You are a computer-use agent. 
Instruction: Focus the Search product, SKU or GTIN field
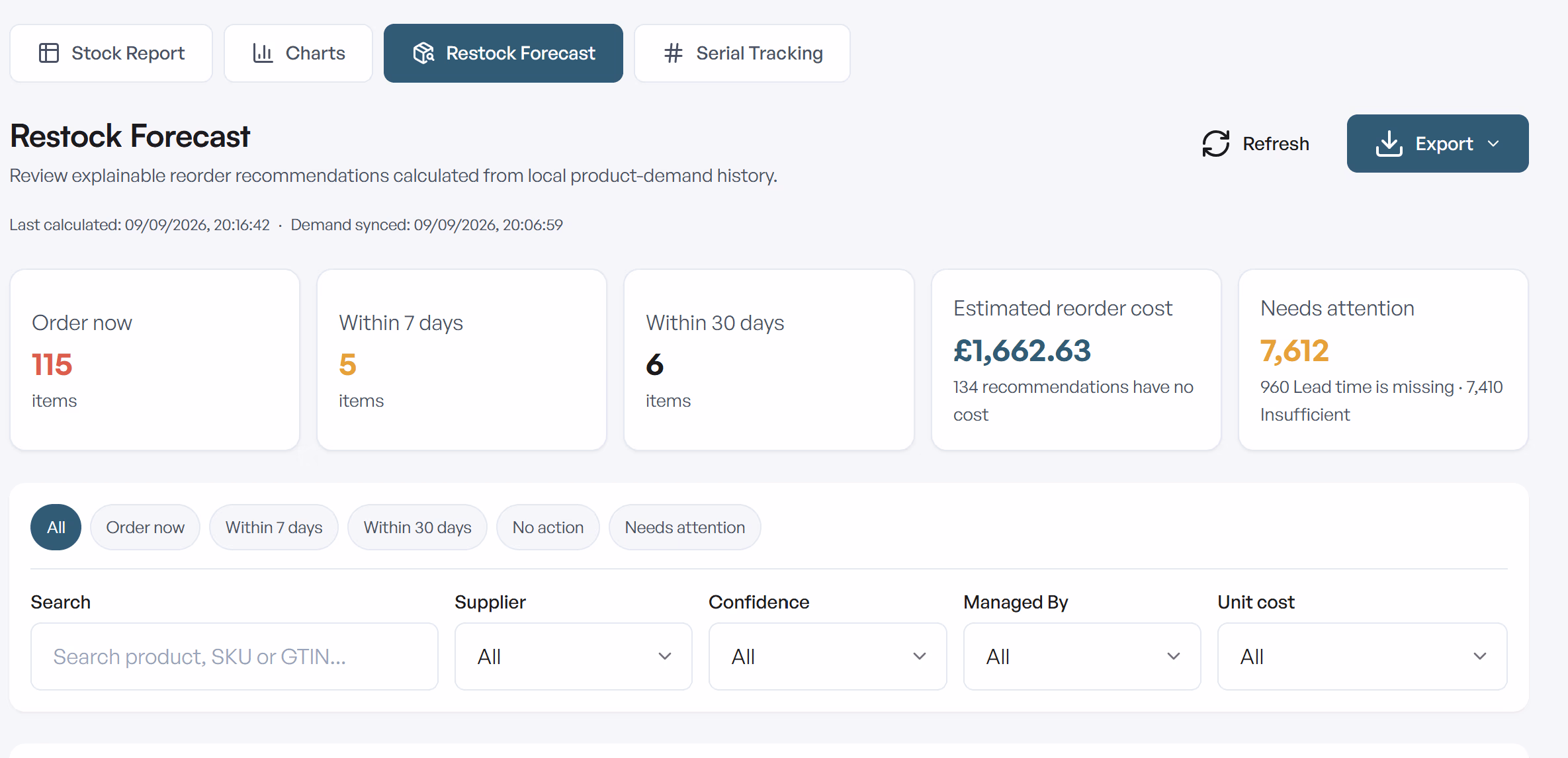[234, 656]
